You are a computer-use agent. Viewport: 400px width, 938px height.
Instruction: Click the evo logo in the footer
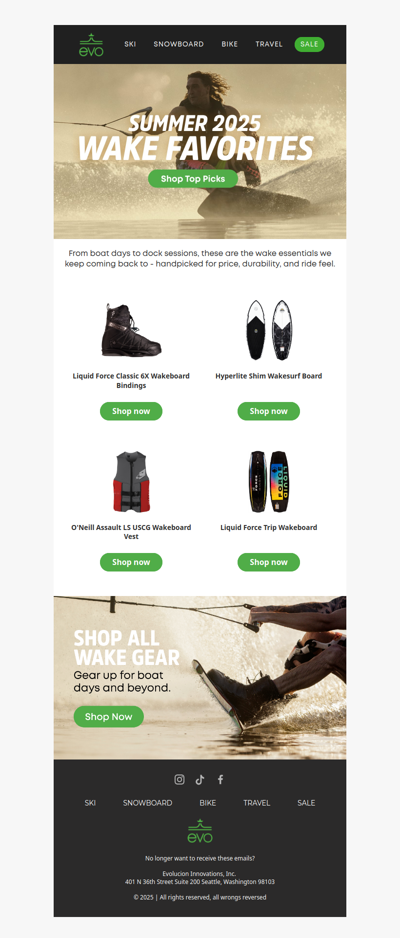tap(200, 831)
